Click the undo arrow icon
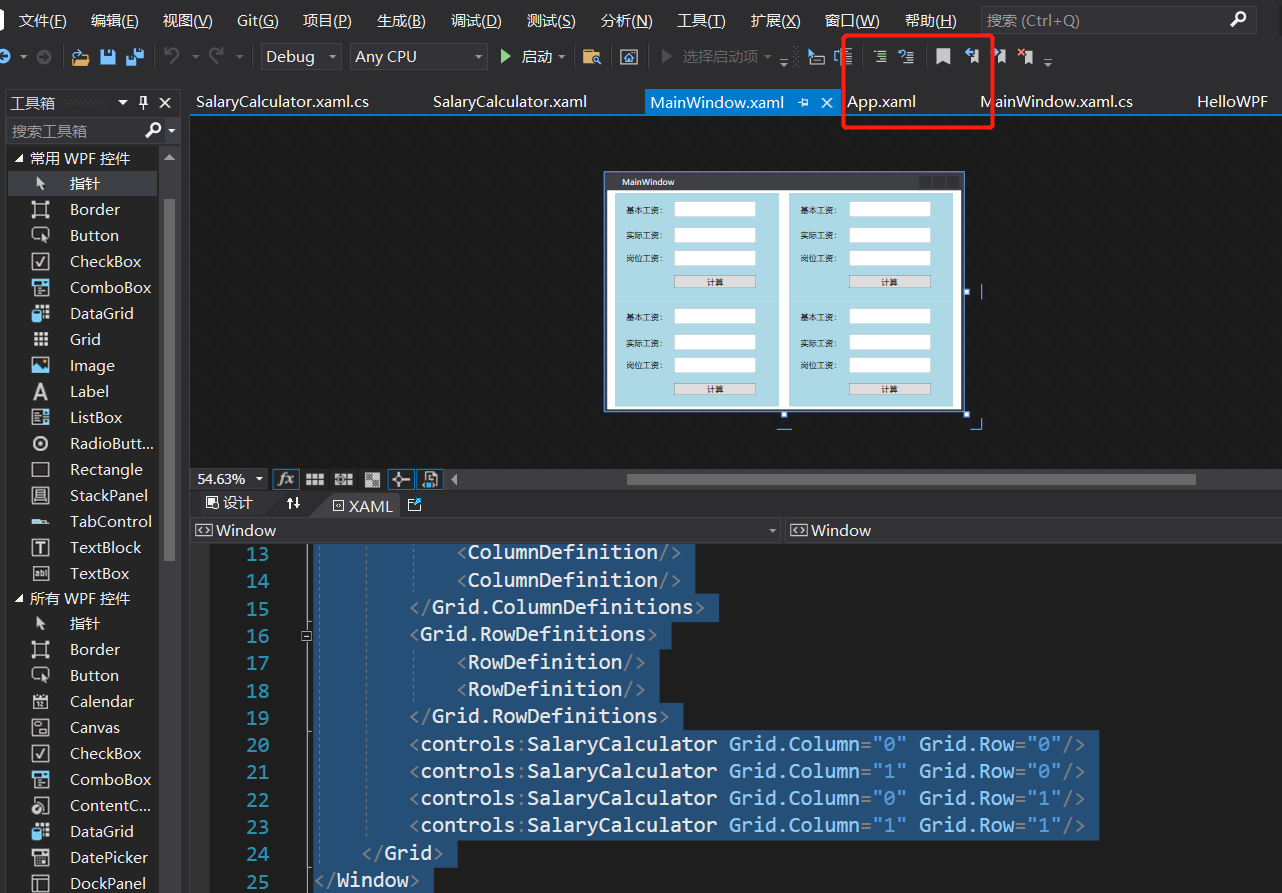Screen dimensions: 1282x893 point(172,56)
